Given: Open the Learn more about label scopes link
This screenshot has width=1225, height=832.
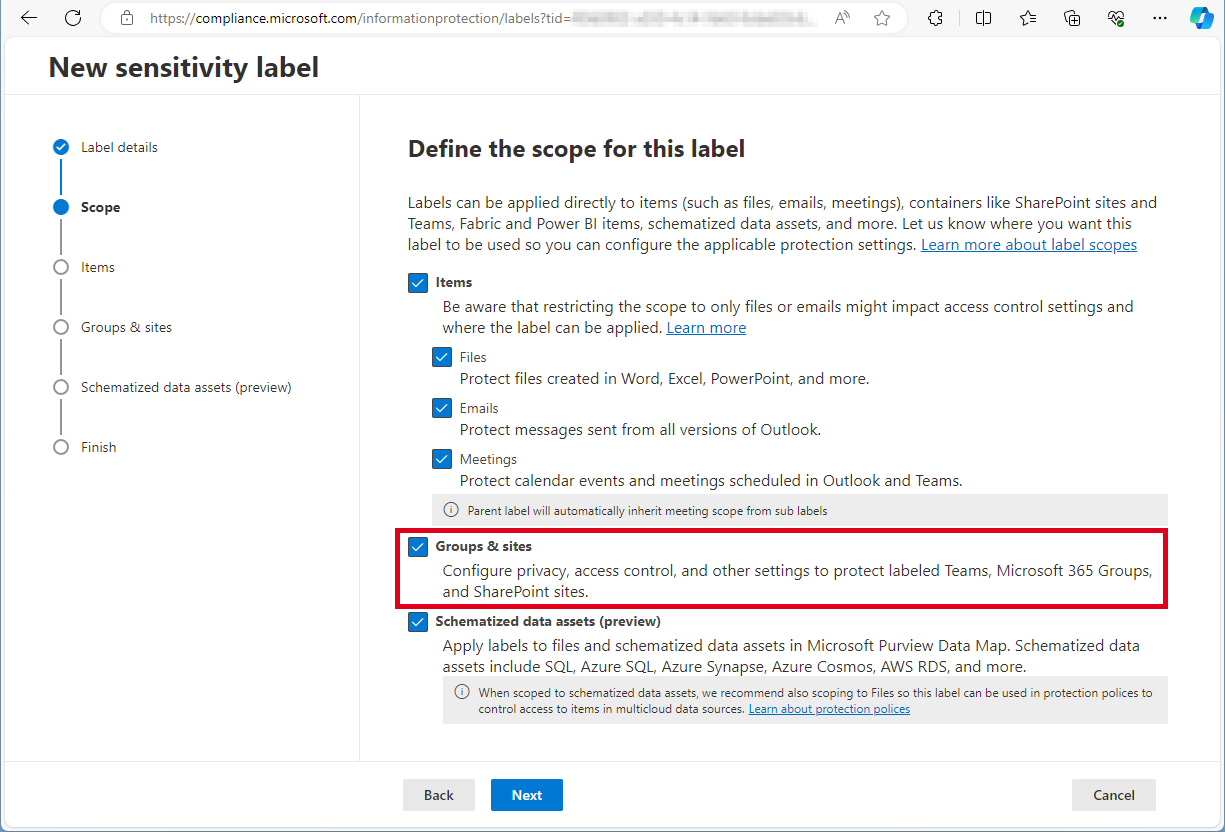Looking at the screenshot, I should [x=1028, y=244].
